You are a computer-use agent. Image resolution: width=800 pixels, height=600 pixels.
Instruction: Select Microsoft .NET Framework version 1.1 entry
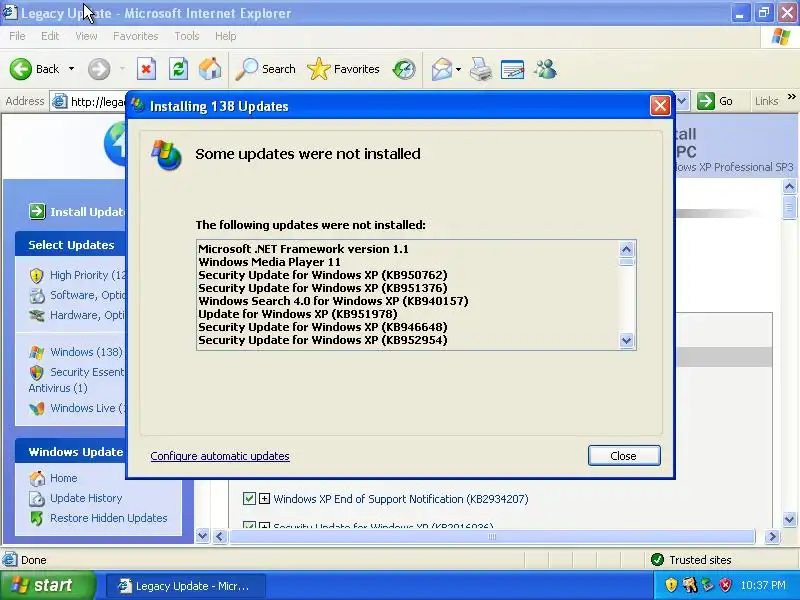(x=304, y=249)
